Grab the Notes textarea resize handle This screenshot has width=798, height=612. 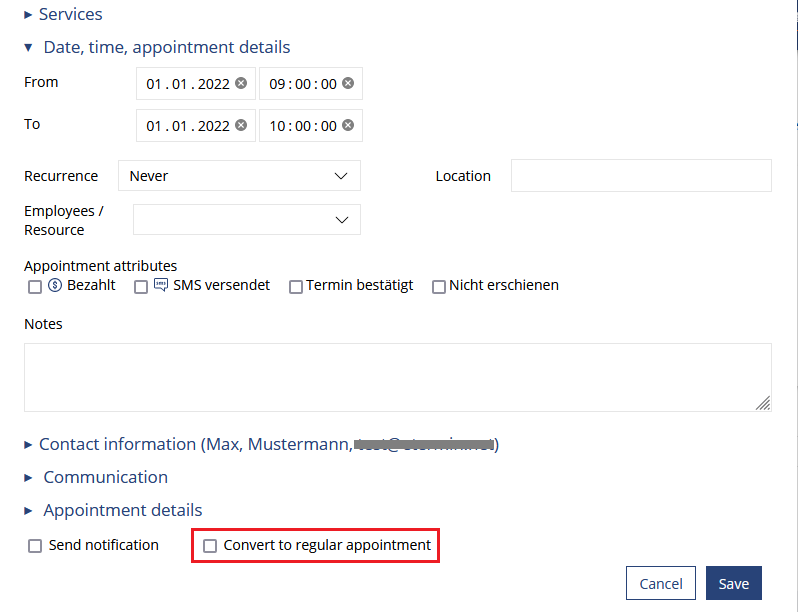click(763, 403)
